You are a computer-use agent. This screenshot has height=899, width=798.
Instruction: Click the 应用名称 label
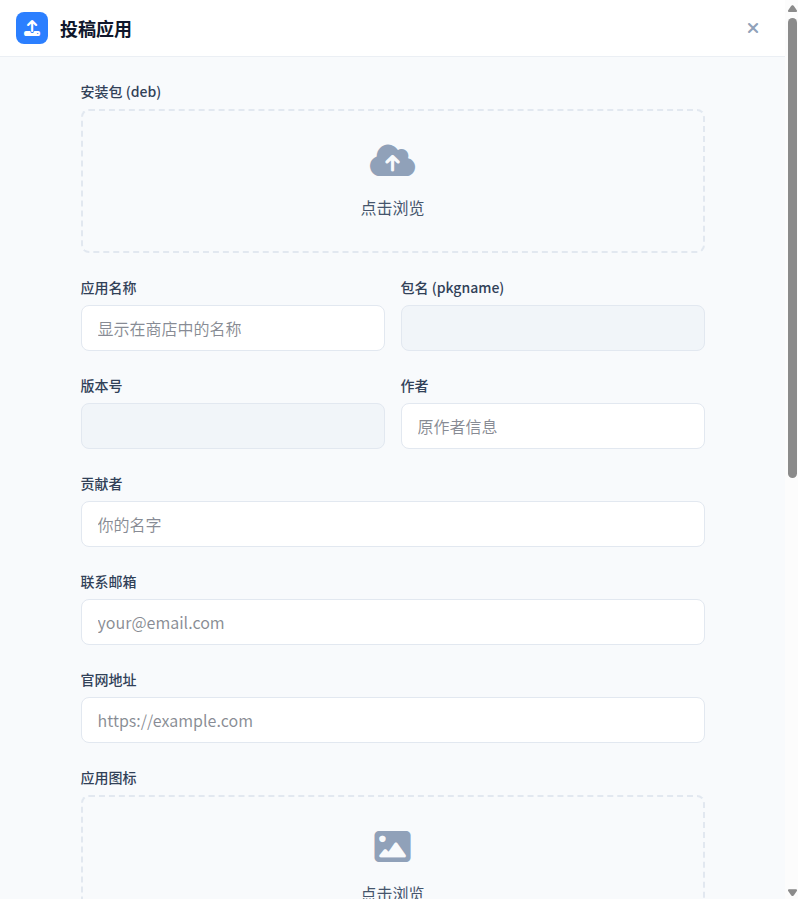(108, 288)
